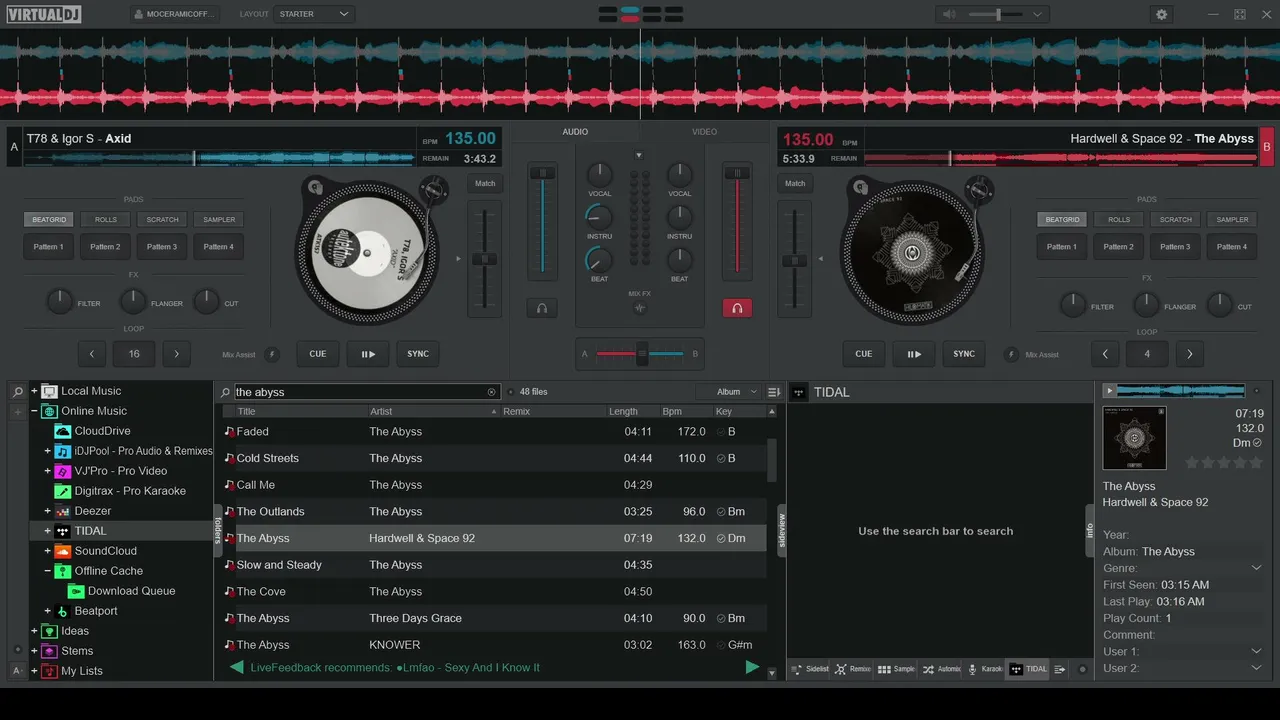The height and width of the screenshot is (720, 1280).
Task: Switch mixer to VIDEO tab
Action: 704,132
